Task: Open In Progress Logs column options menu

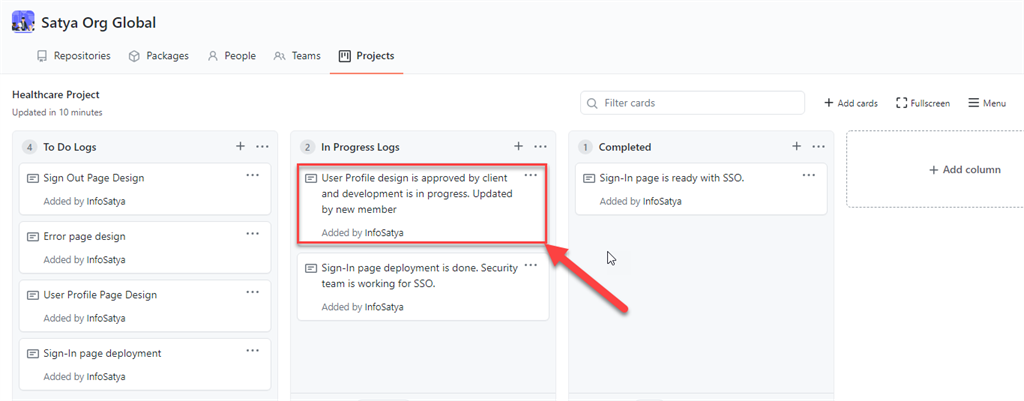Action: (x=541, y=147)
